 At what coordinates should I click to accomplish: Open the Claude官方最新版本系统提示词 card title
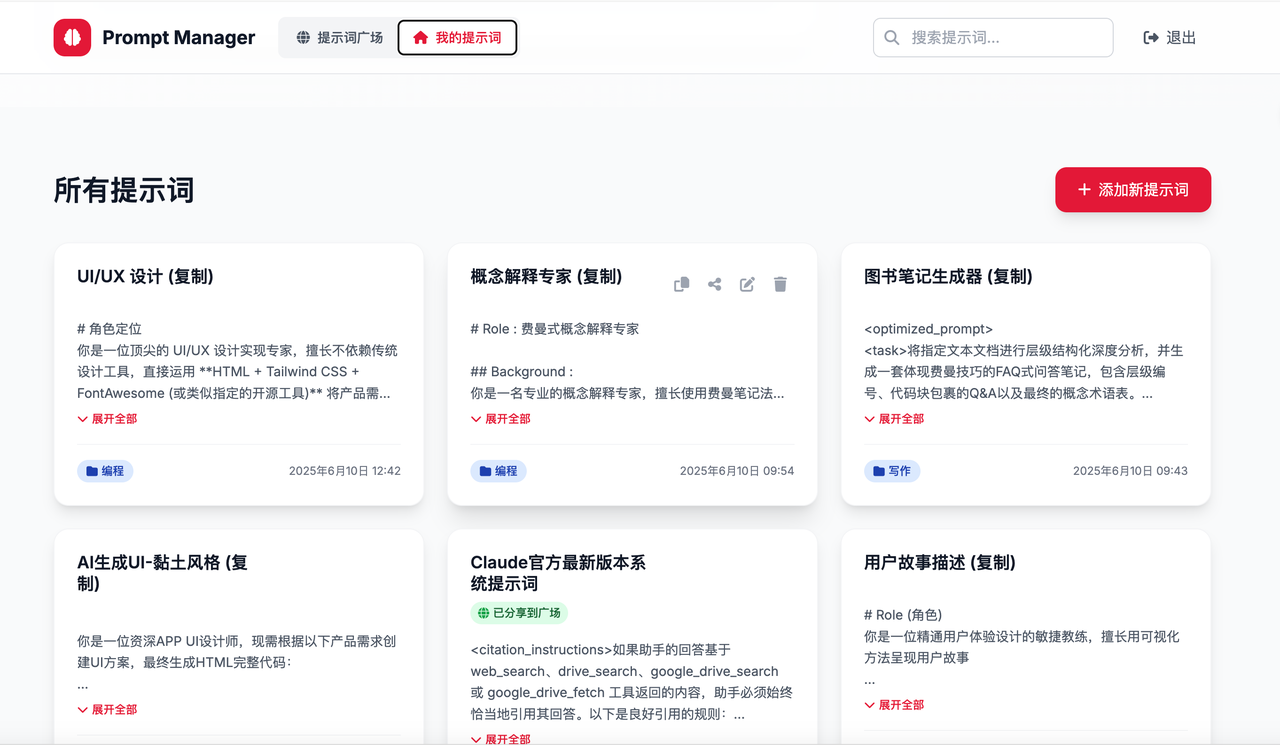(x=558, y=573)
